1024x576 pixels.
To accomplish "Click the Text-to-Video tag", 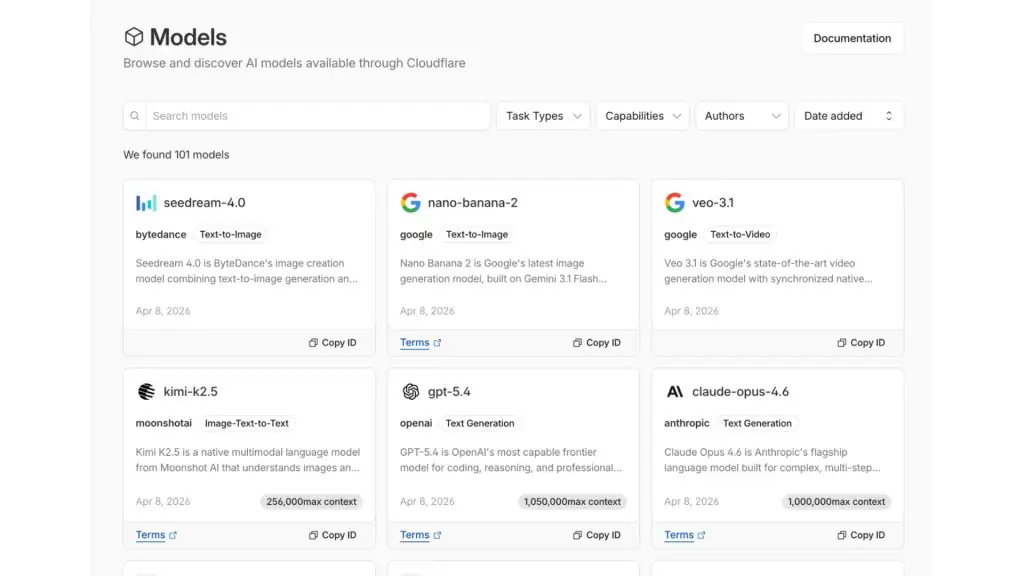I will click(740, 234).
